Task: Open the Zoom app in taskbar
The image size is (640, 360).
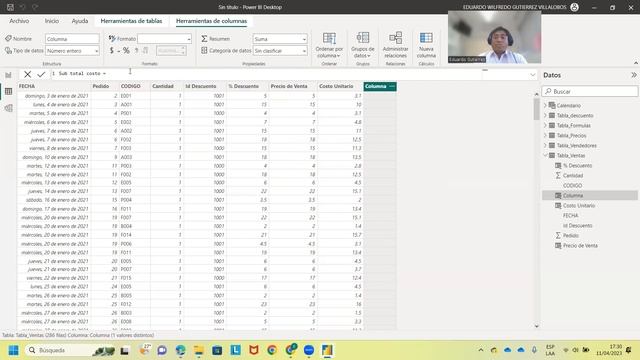Action: pos(309,350)
